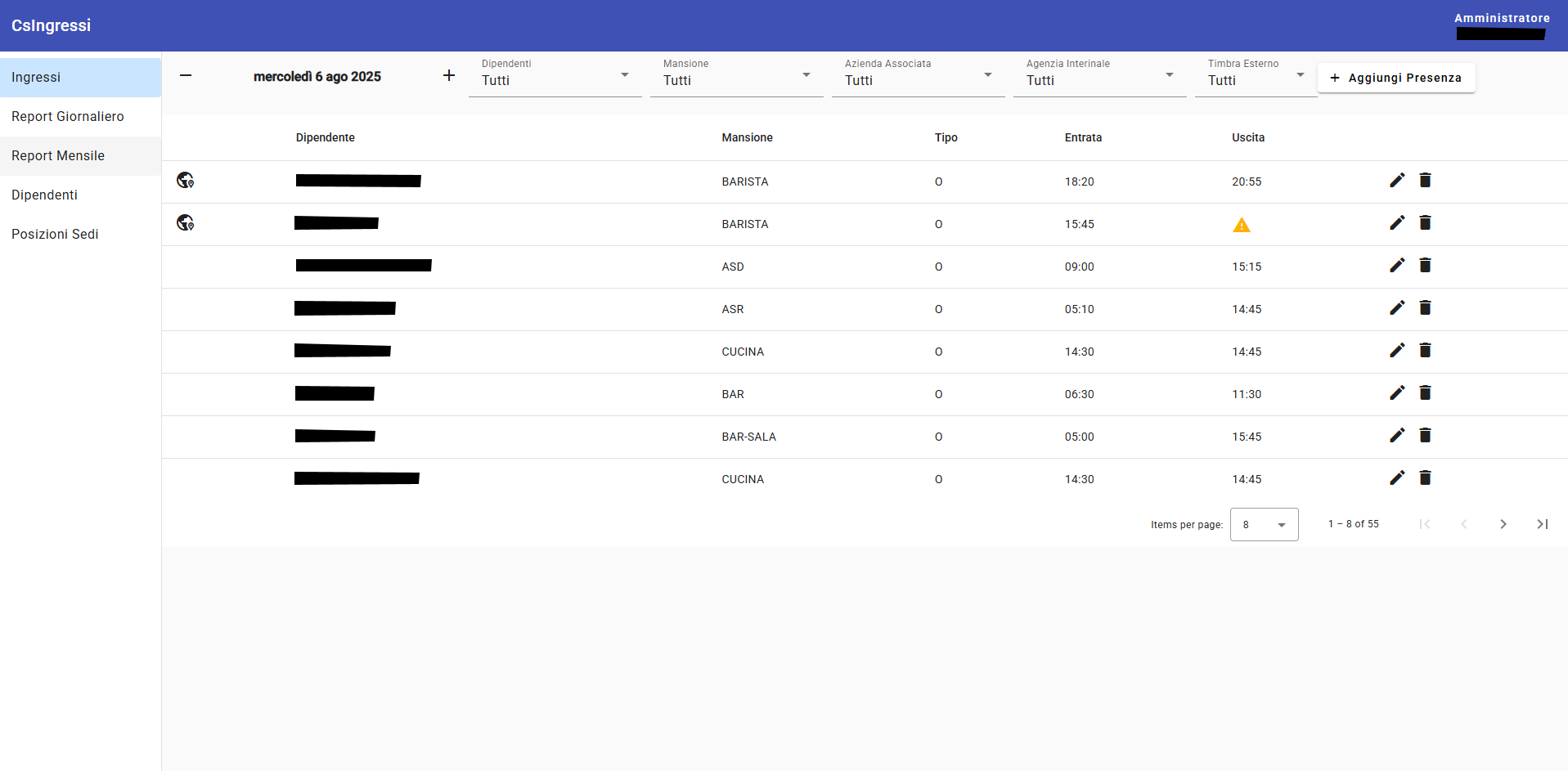
Task: Click the Mansione column header
Action: (747, 137)
